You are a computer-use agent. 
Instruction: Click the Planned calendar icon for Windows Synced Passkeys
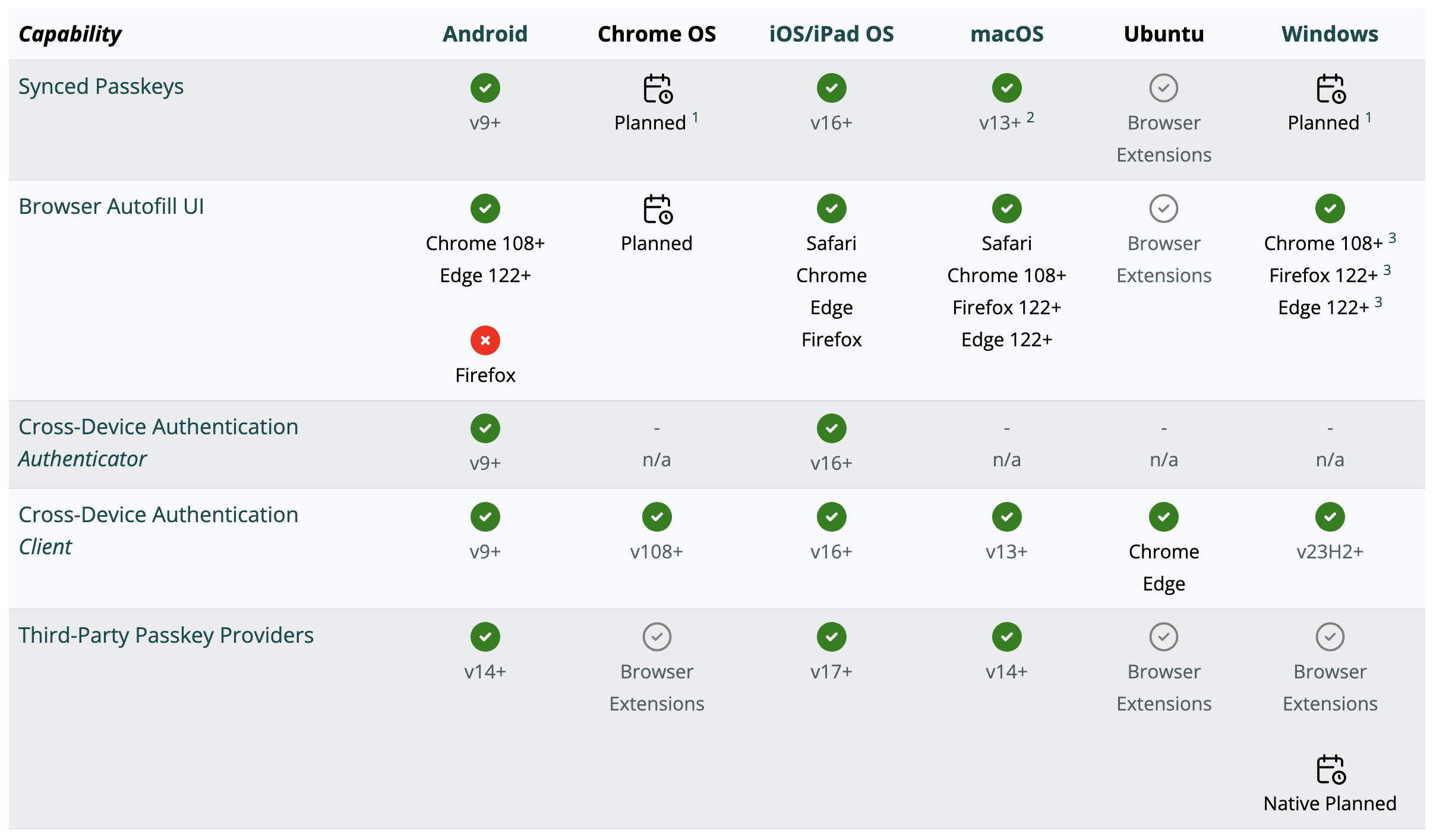(x=1331, y=89)
